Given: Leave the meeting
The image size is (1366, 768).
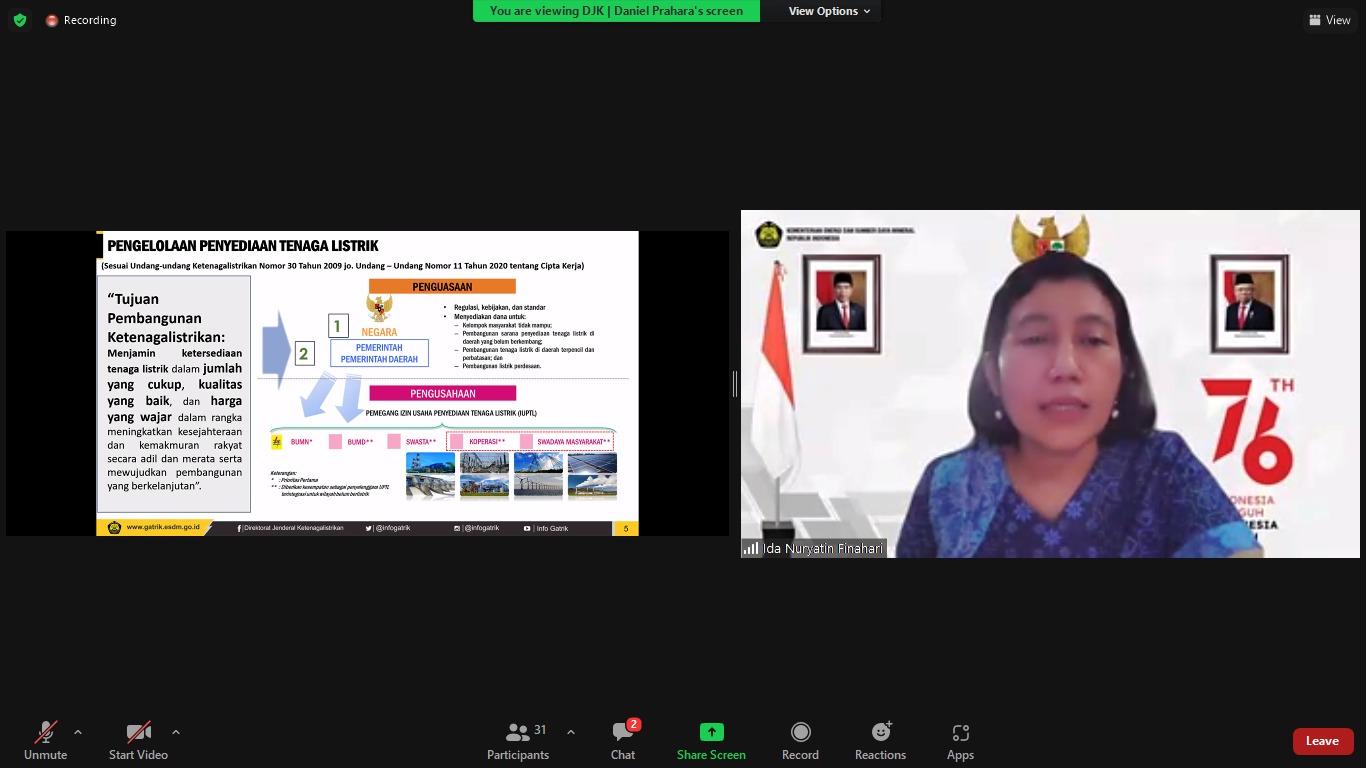Looking at the screenshot, I should pyautogui.click(x=1322, y=741).
